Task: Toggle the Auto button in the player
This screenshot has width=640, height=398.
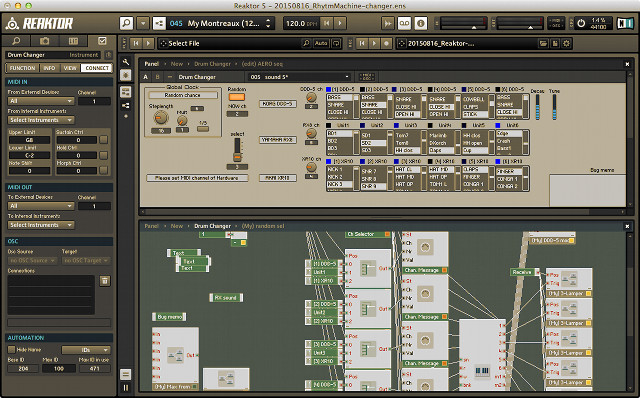Action: pos(321,43)
